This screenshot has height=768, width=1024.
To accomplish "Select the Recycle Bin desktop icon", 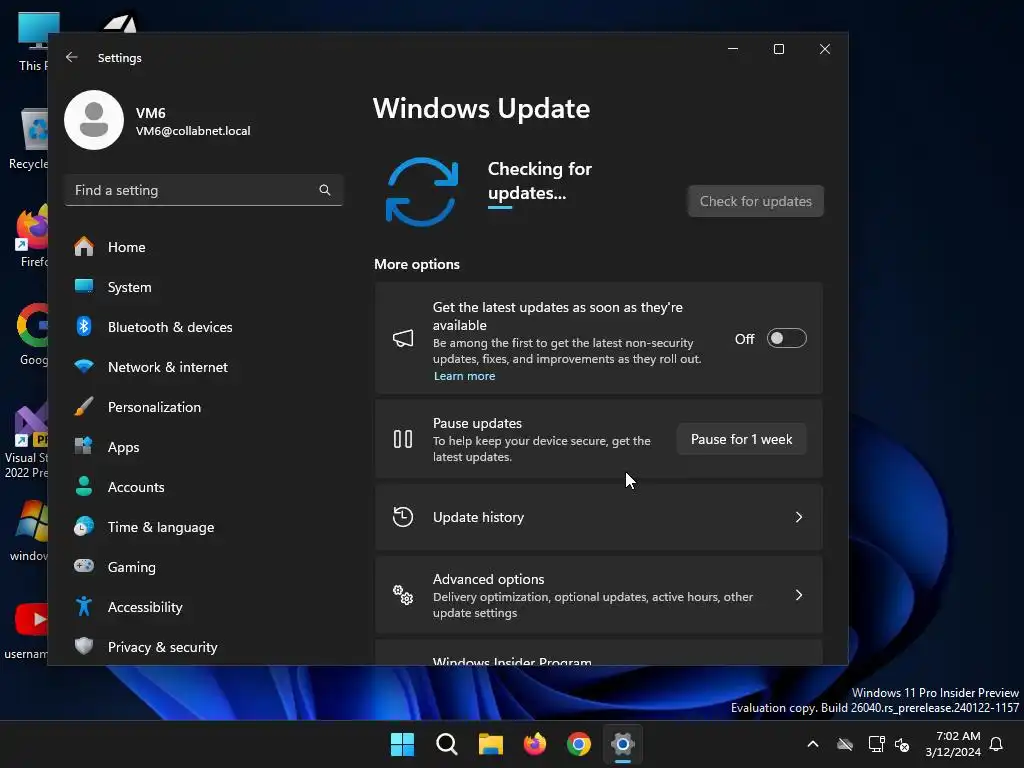I will pos(27,139).
